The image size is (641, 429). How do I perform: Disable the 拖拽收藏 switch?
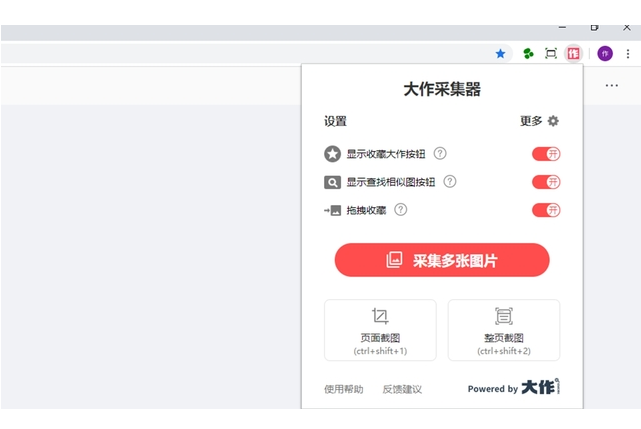click(546, 210)
